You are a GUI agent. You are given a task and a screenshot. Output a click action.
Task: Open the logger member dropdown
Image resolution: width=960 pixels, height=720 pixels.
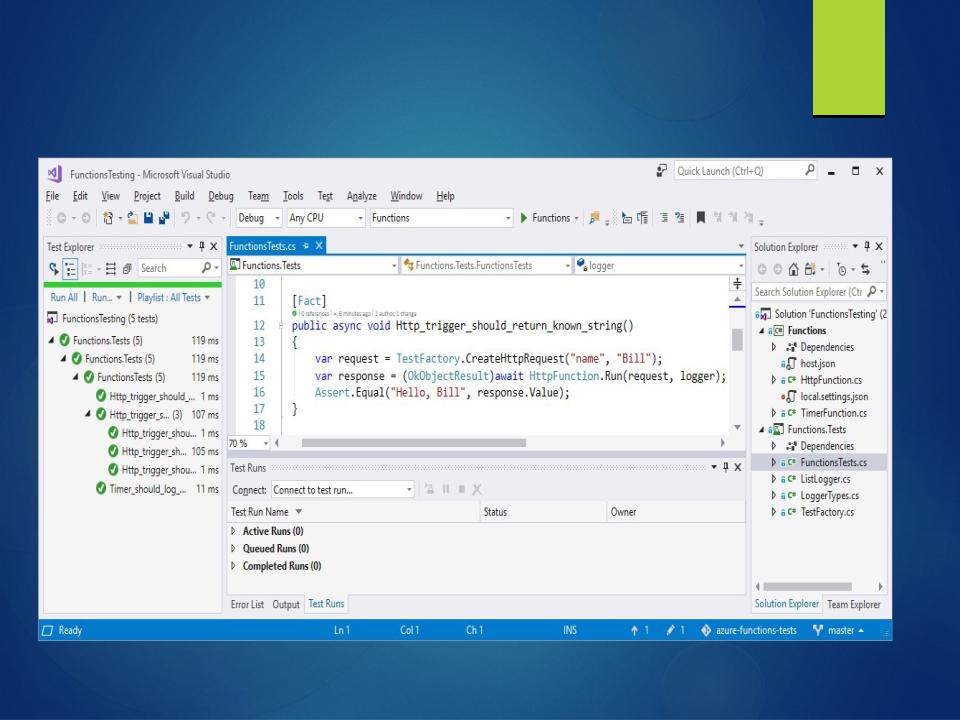coord(659,265)
